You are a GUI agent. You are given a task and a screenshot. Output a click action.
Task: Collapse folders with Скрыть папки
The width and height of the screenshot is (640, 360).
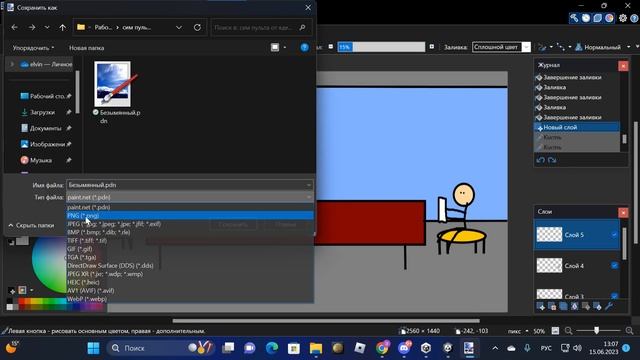click(31, 225)
